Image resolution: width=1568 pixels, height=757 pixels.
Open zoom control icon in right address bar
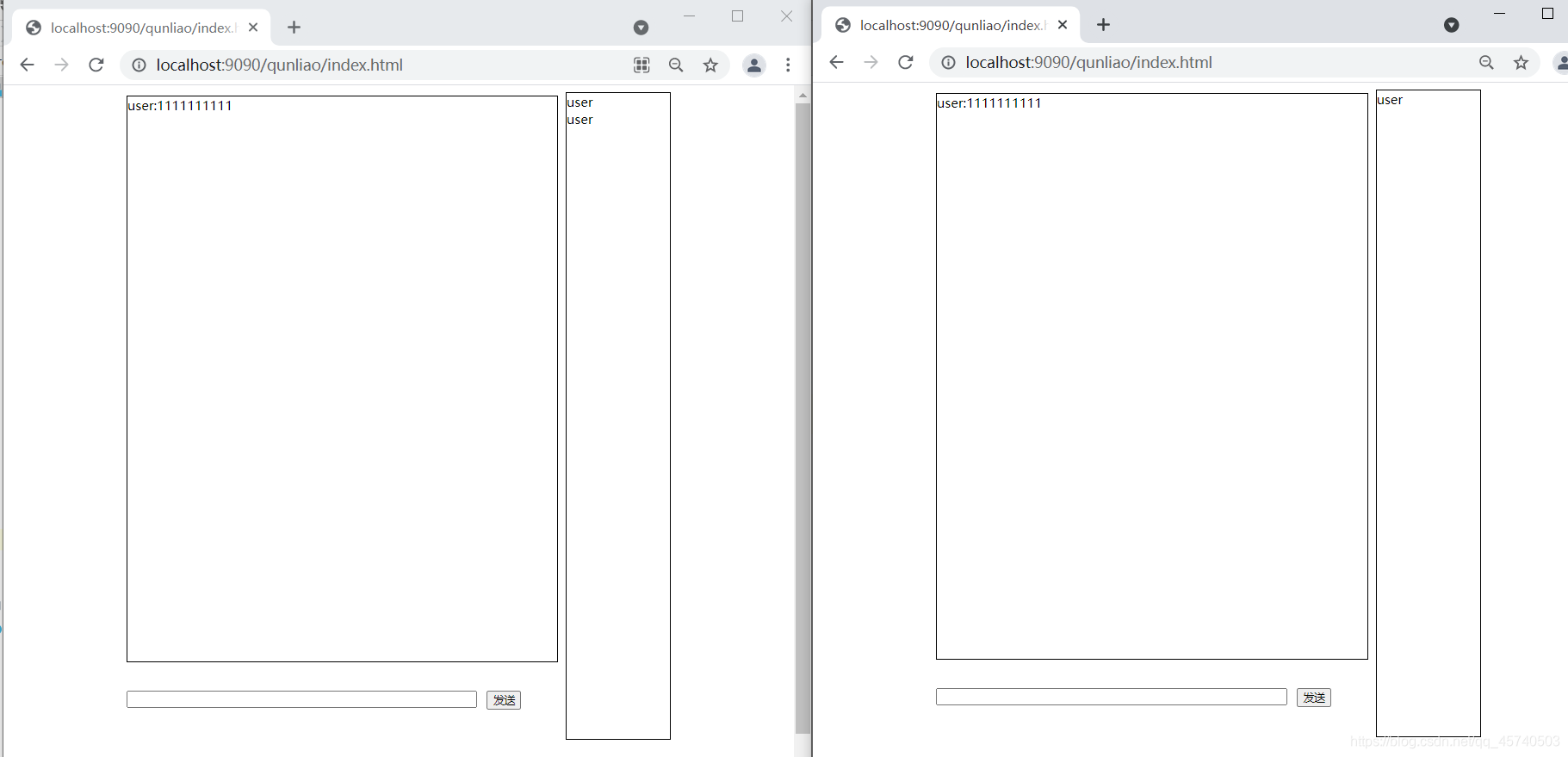(x=1486, y=62)
